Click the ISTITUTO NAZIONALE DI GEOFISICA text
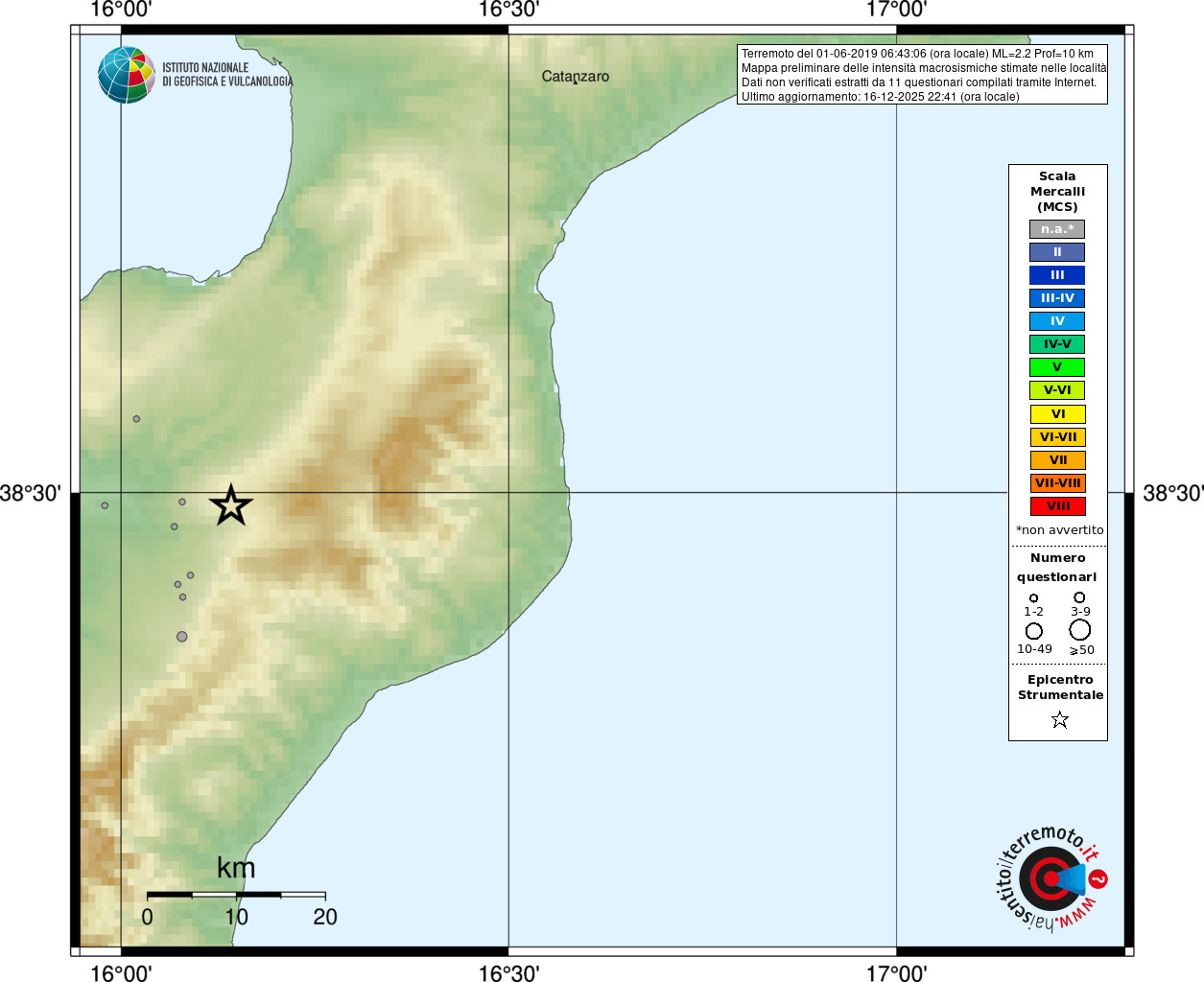Viewport: 1204px width, 982px height. pyautogui.click(x=227, y=75)
